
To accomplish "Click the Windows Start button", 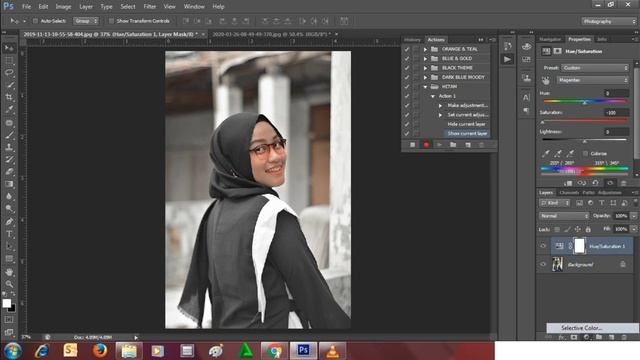I will 12,351.
